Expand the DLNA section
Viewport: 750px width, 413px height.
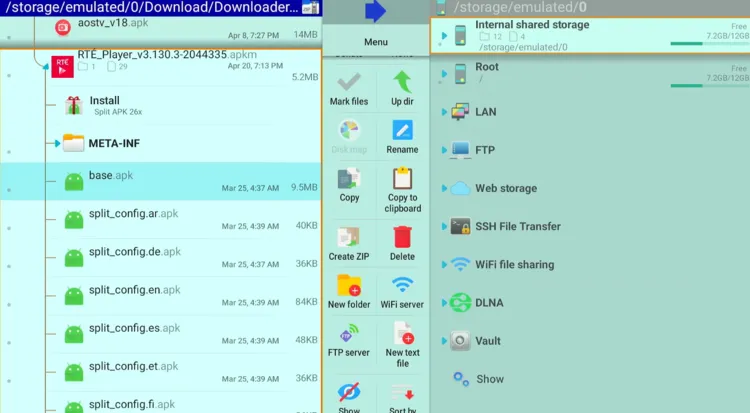[x=444, y=302]
